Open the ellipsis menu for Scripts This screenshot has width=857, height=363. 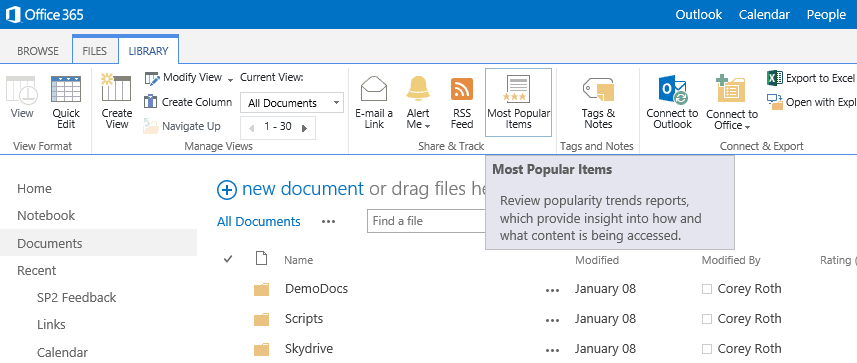553,320
